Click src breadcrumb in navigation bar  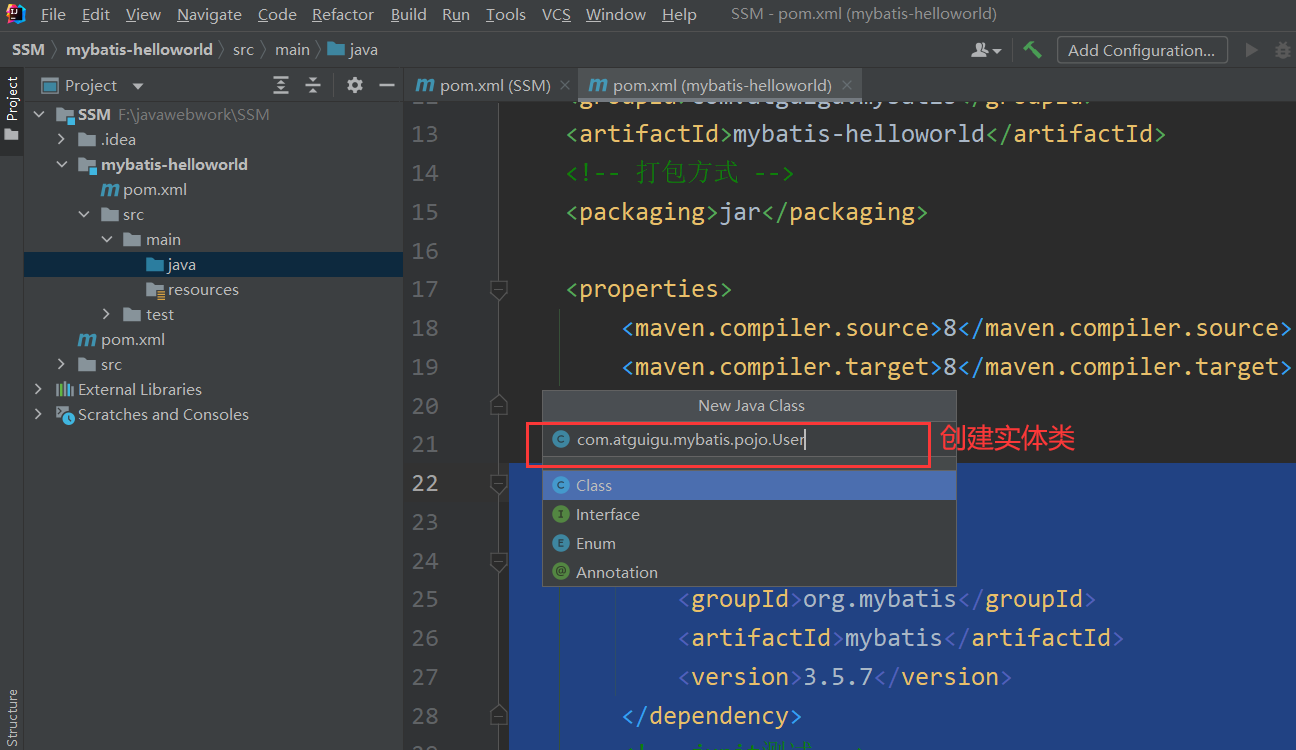(243, 49)
